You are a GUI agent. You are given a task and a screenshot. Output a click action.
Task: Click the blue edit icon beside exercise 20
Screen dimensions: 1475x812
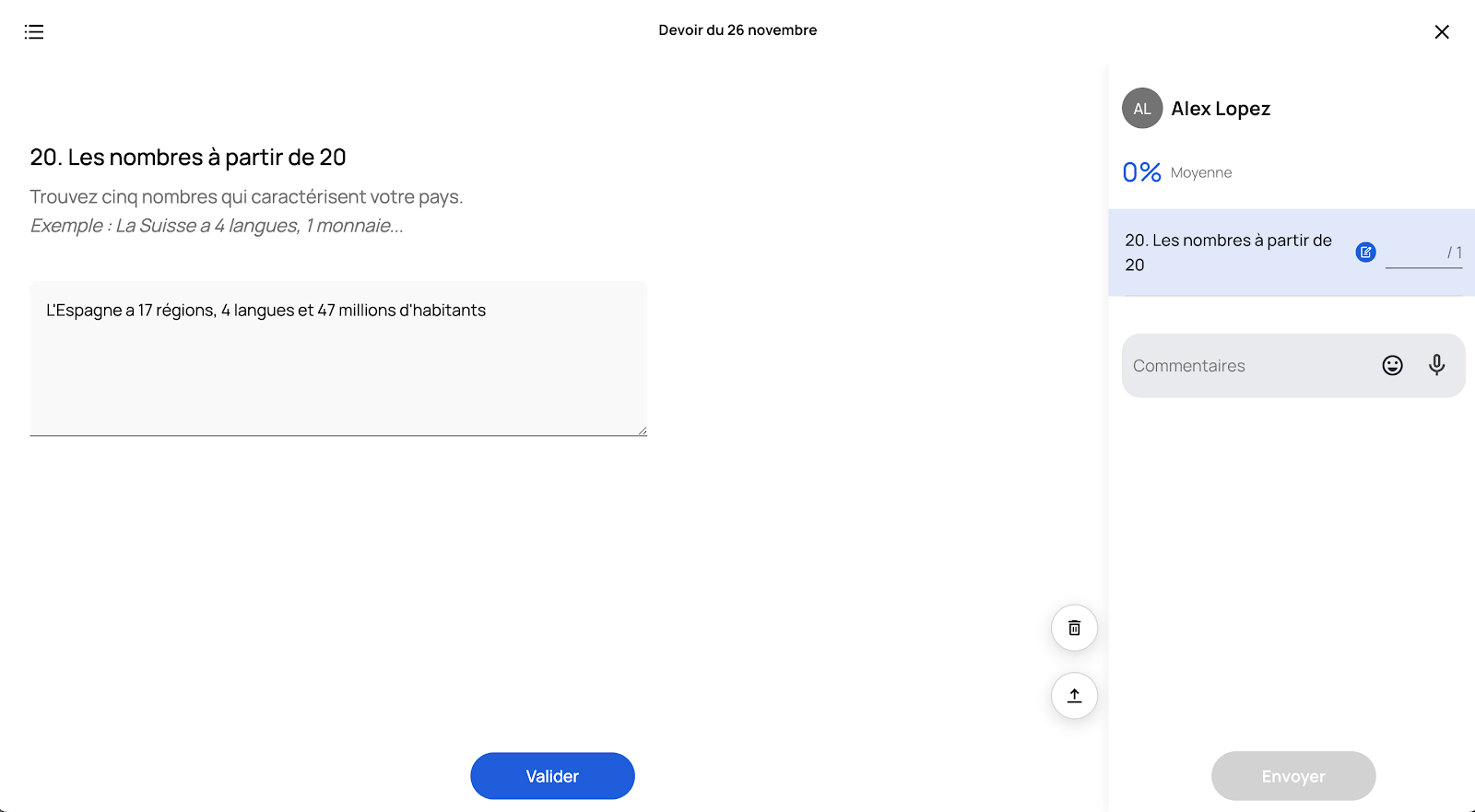(x=1366, y=252)
